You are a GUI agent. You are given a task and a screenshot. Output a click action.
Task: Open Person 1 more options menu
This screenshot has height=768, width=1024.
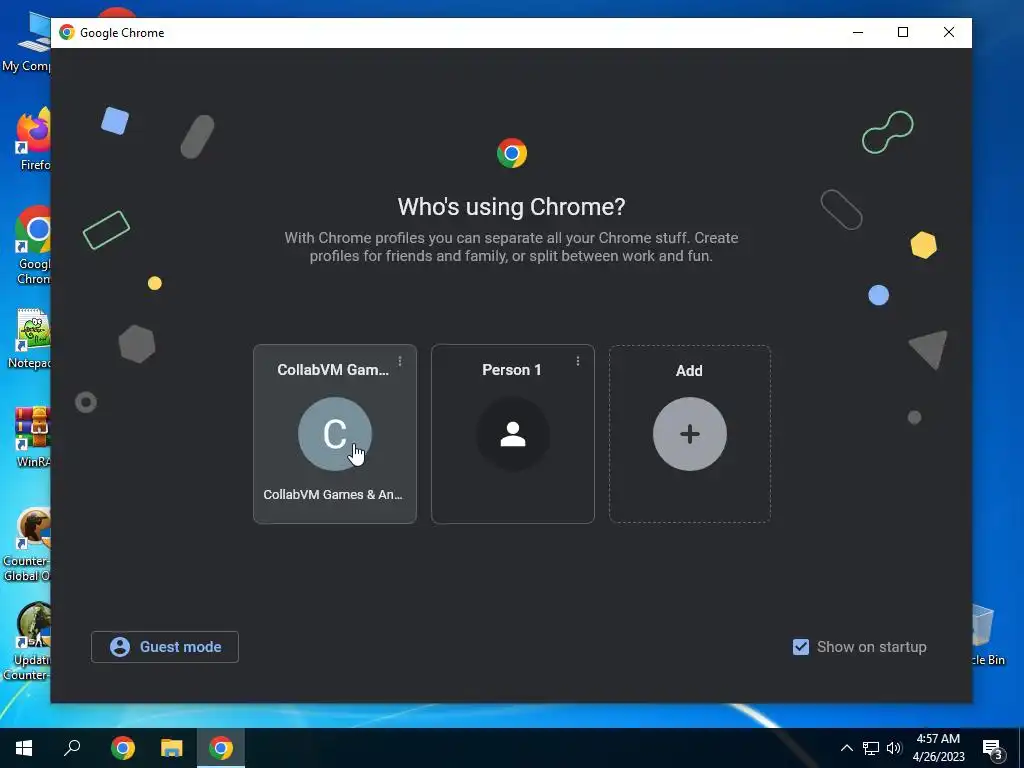click(x=577, y=361)
